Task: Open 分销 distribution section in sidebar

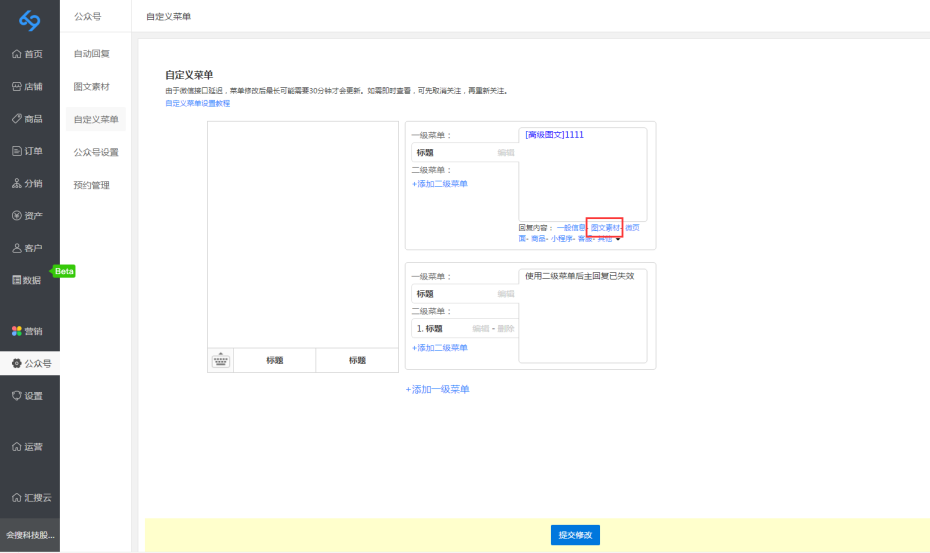Action: pyautogui.click(x=28, y=183)
